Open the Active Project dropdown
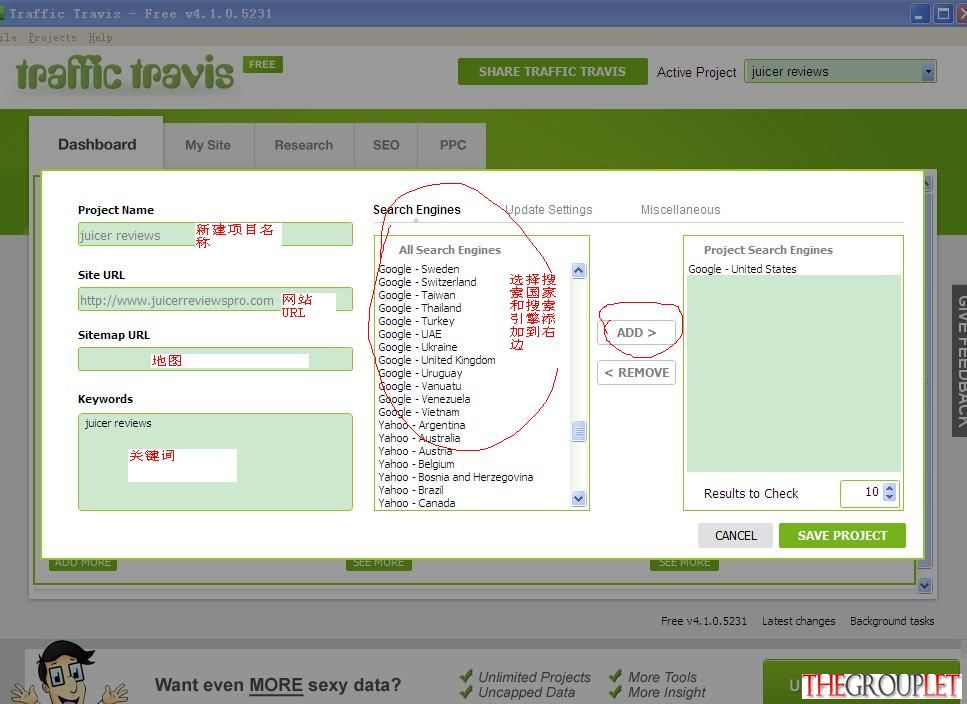 928,72
